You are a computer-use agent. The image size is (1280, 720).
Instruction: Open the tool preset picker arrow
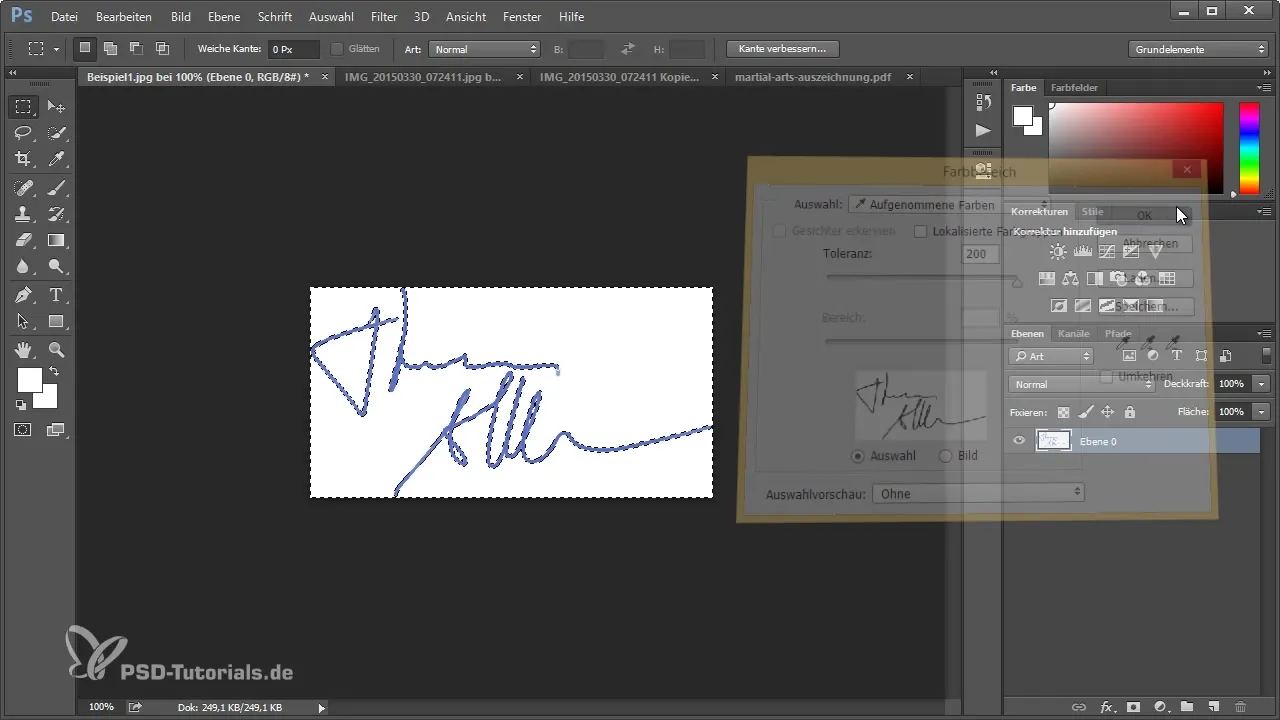click(x=57, y=48)
